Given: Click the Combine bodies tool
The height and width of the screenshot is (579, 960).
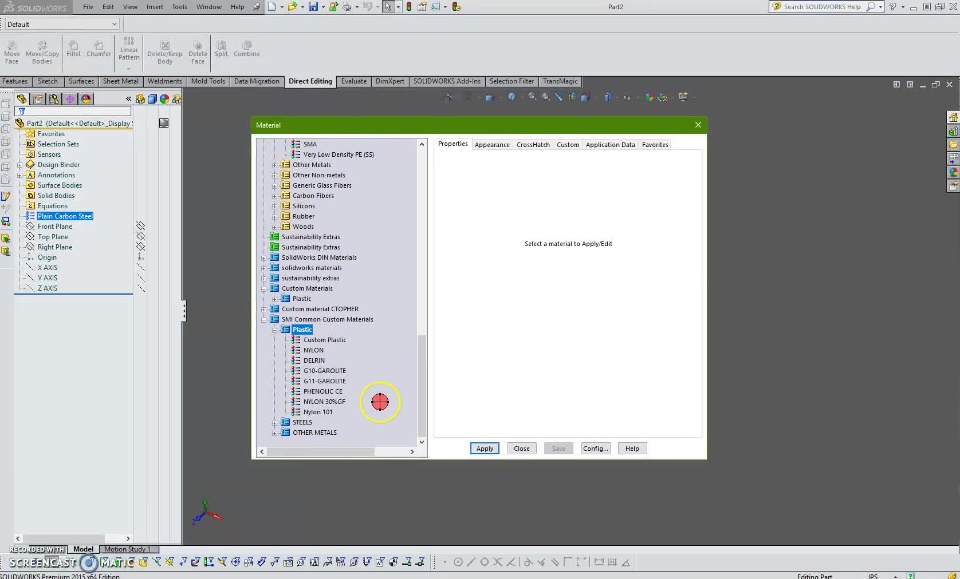Looking at the screenshot, I should tap(247, 48).
